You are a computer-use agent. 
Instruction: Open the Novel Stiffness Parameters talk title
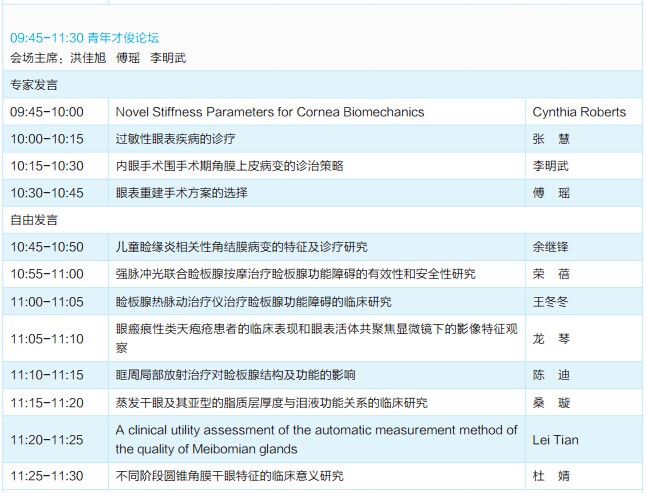click(x=269, y=112)
